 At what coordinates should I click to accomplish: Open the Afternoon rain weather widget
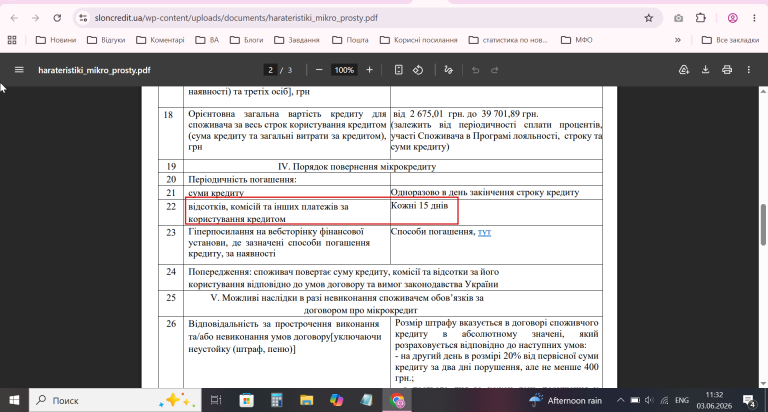(566, 400)
